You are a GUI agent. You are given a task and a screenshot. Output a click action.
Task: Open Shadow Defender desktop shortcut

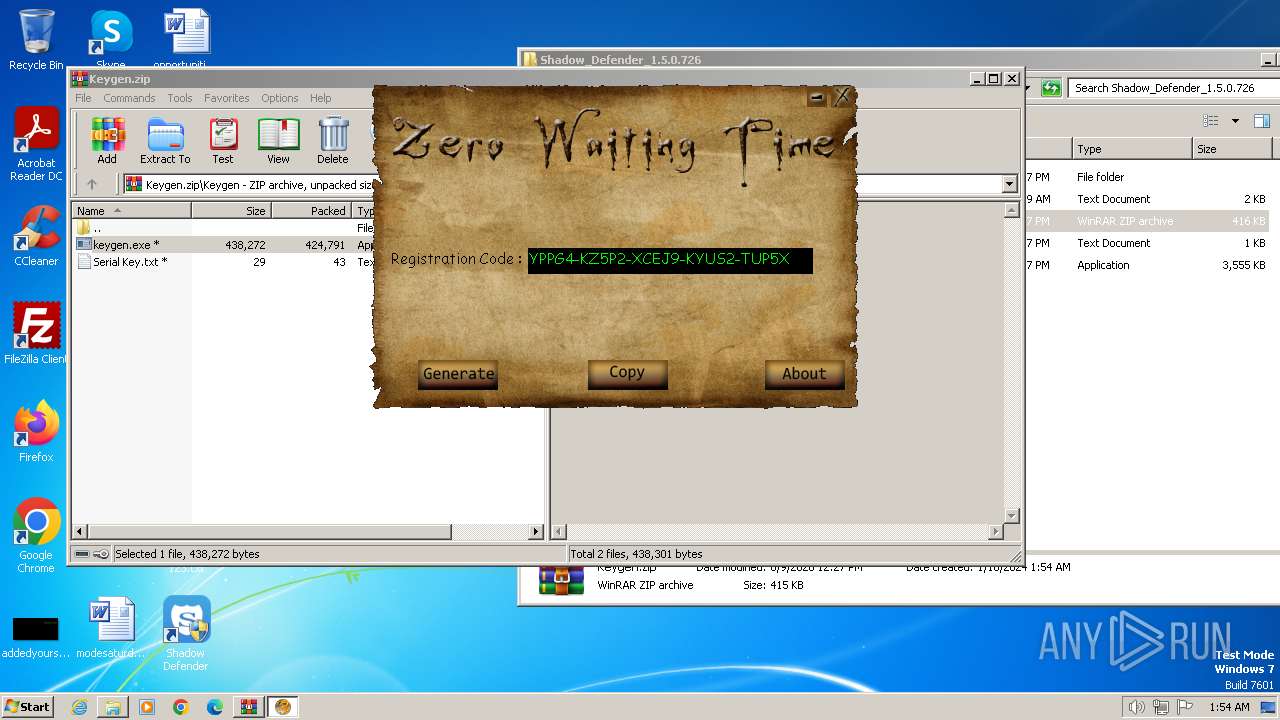(x=186, y=634)
